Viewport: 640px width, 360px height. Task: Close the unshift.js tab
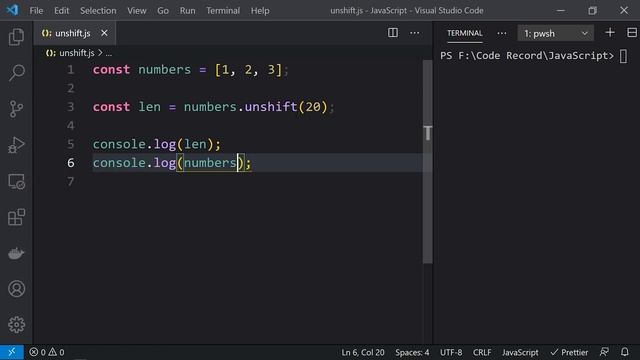[104, 33]
